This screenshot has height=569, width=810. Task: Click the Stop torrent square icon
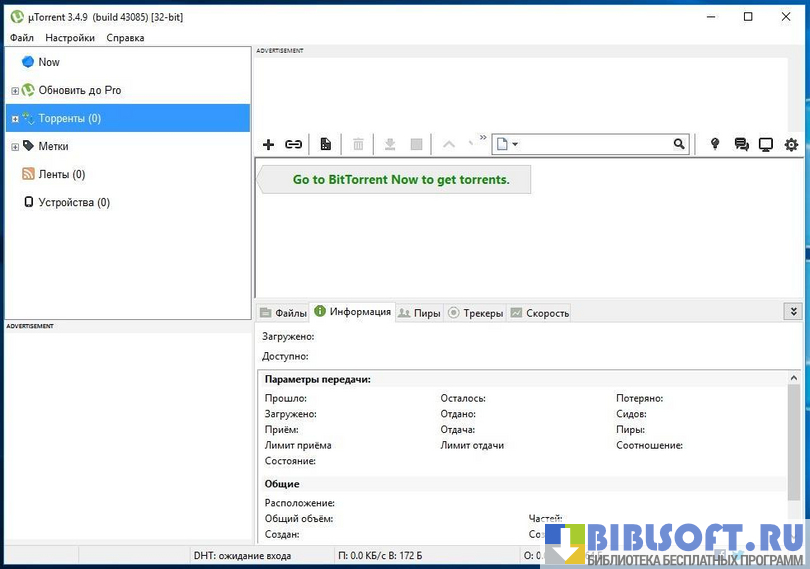417,145
